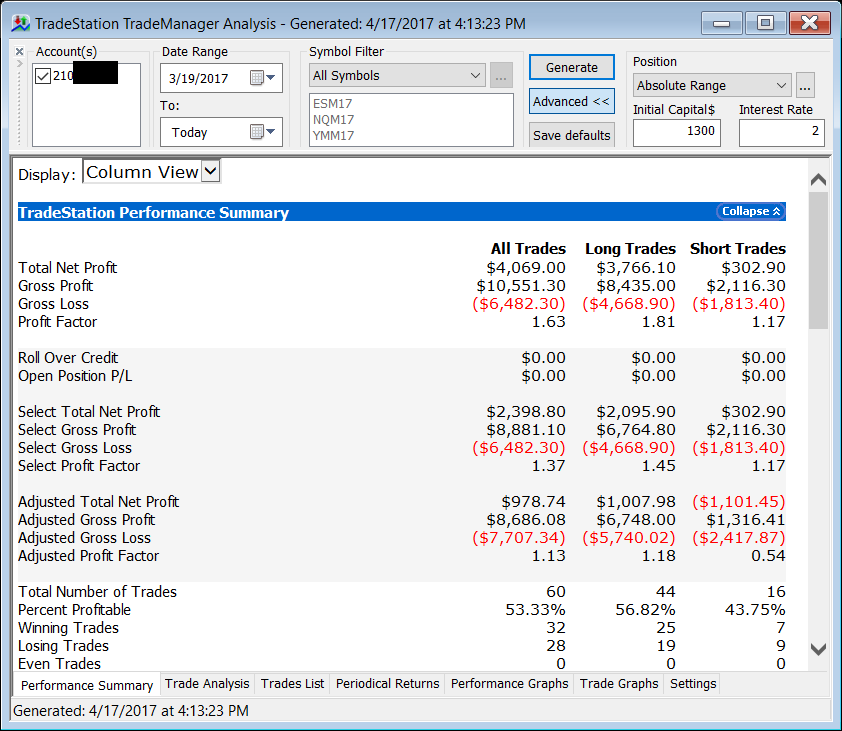The width and height of the screenshot is (842, 731).
Task: Click the Advanced << button
Action: (x=571, y=101)
